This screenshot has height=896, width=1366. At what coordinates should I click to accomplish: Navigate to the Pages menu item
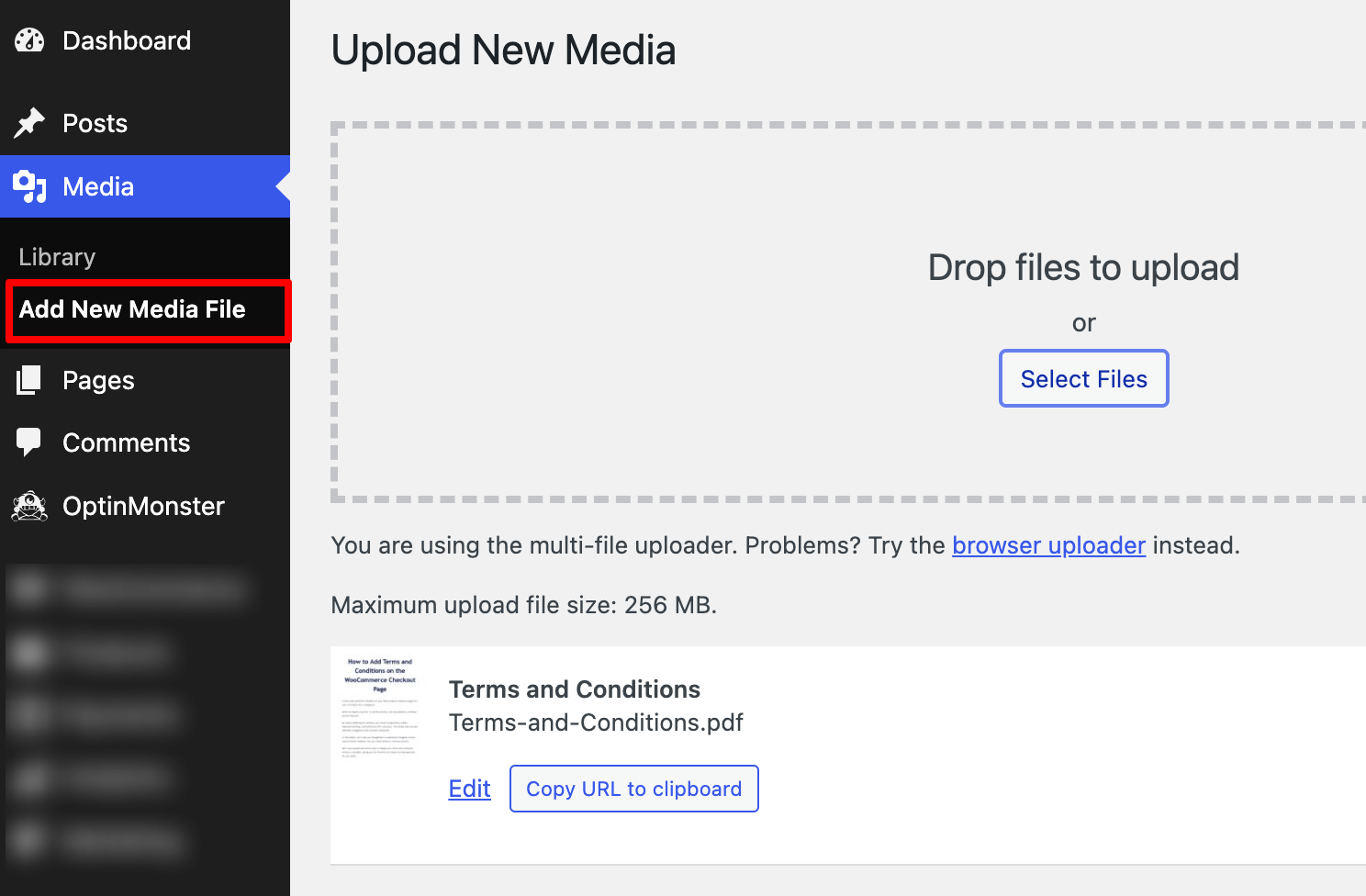(x=98, y=380)
